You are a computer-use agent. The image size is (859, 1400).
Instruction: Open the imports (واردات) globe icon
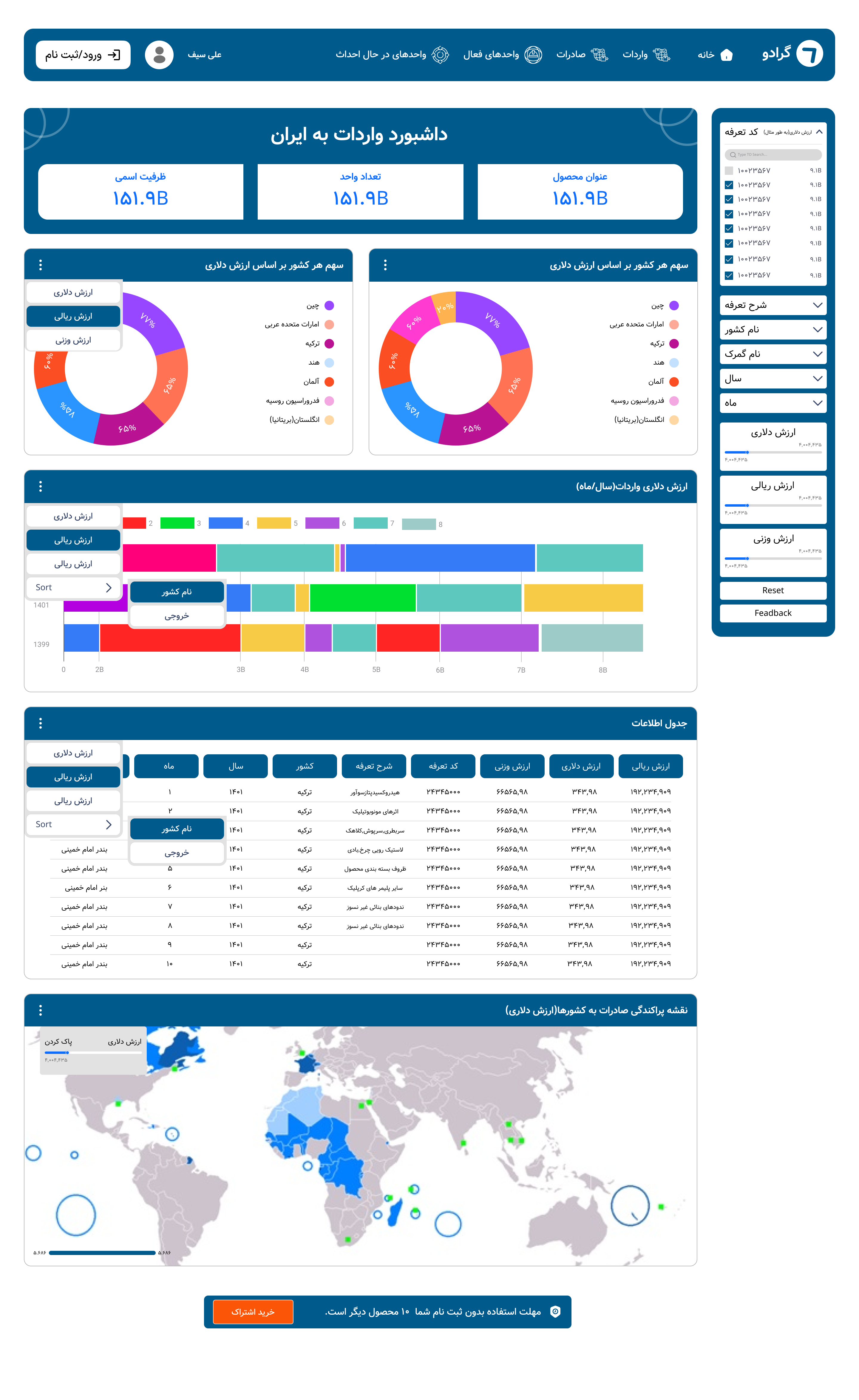tap(661, 55)
